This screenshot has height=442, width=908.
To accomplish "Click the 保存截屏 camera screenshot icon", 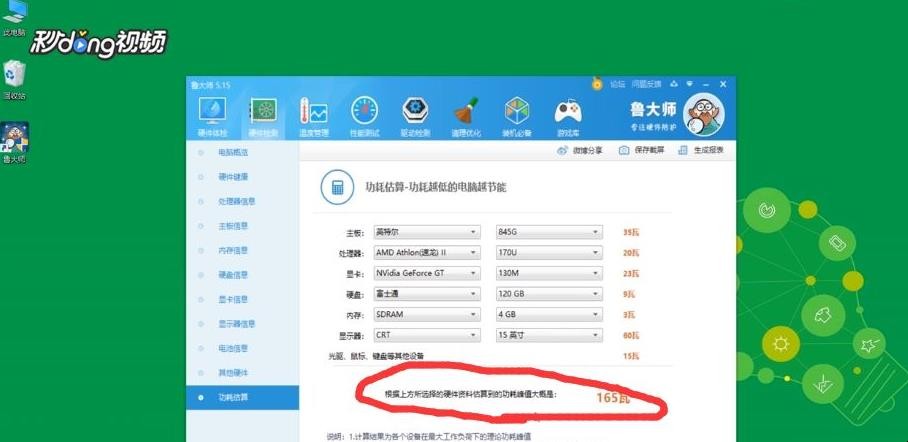I will [x=624, y=150].
